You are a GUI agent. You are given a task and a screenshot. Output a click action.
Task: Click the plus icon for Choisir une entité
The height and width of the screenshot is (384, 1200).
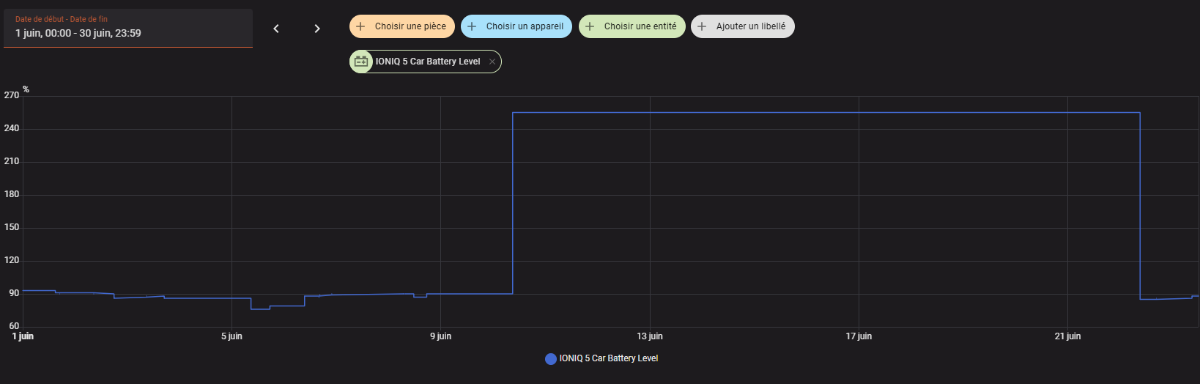click(591, 26)
